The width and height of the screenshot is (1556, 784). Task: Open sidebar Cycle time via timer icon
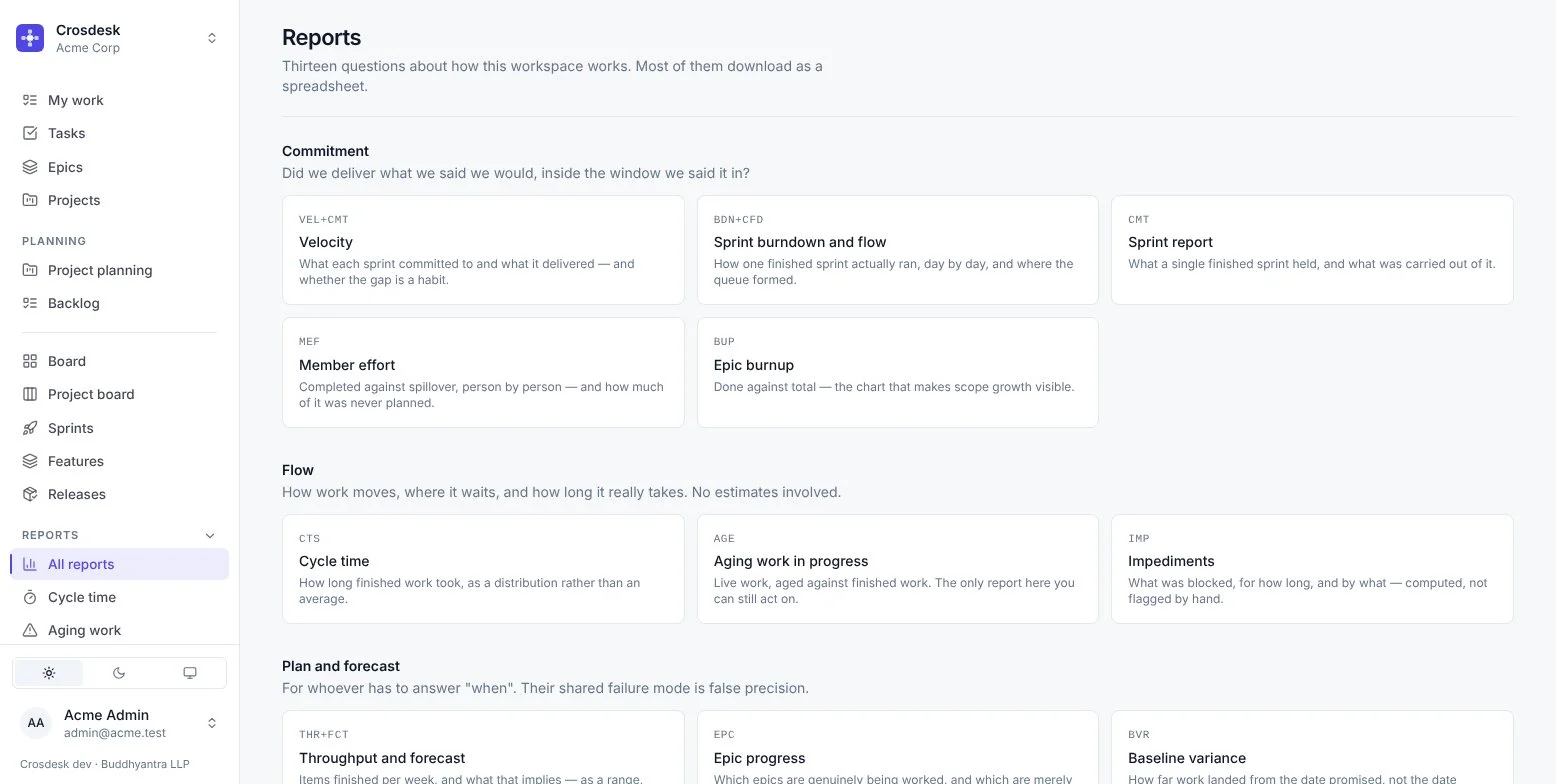click(x=30, y=597)
